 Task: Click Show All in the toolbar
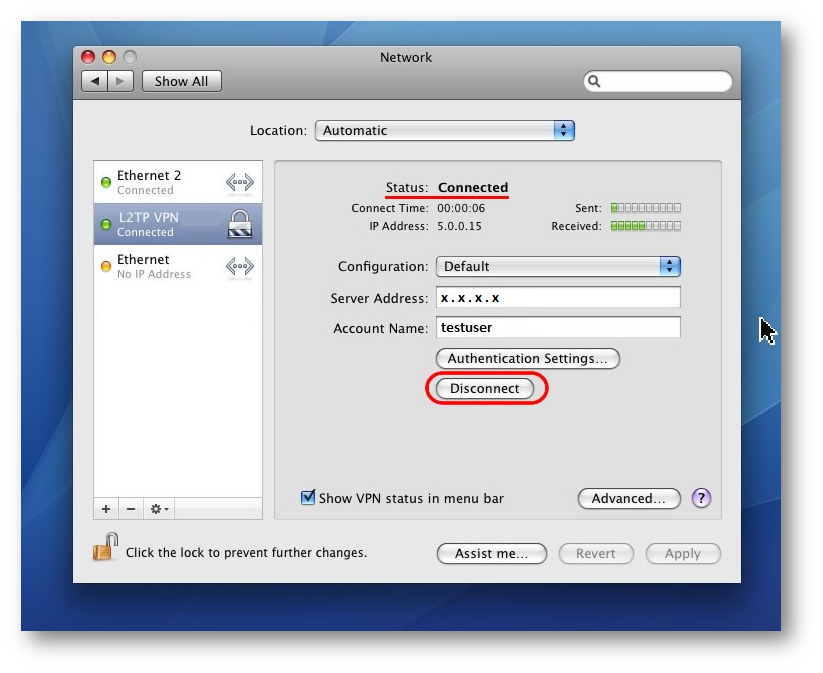[181, 81]
